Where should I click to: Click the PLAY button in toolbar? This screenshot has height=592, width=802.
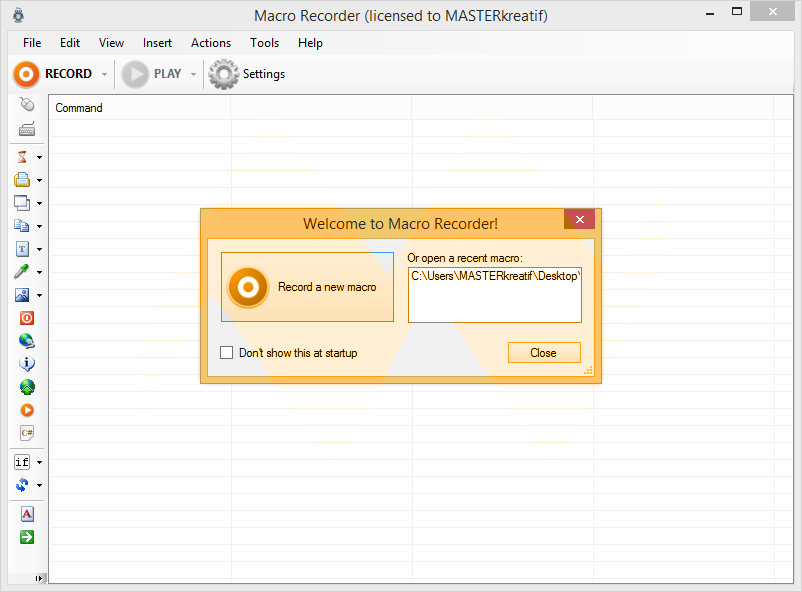[x=152, y=74]
